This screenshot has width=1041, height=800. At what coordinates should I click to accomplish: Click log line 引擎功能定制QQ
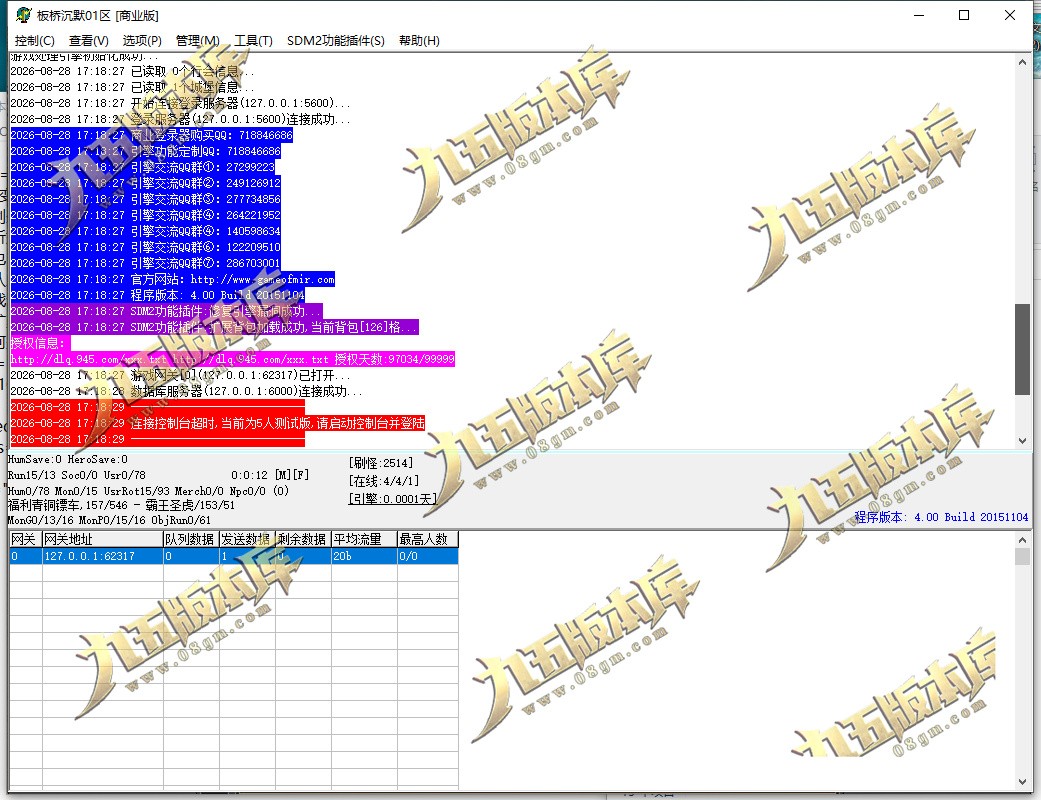145,151
